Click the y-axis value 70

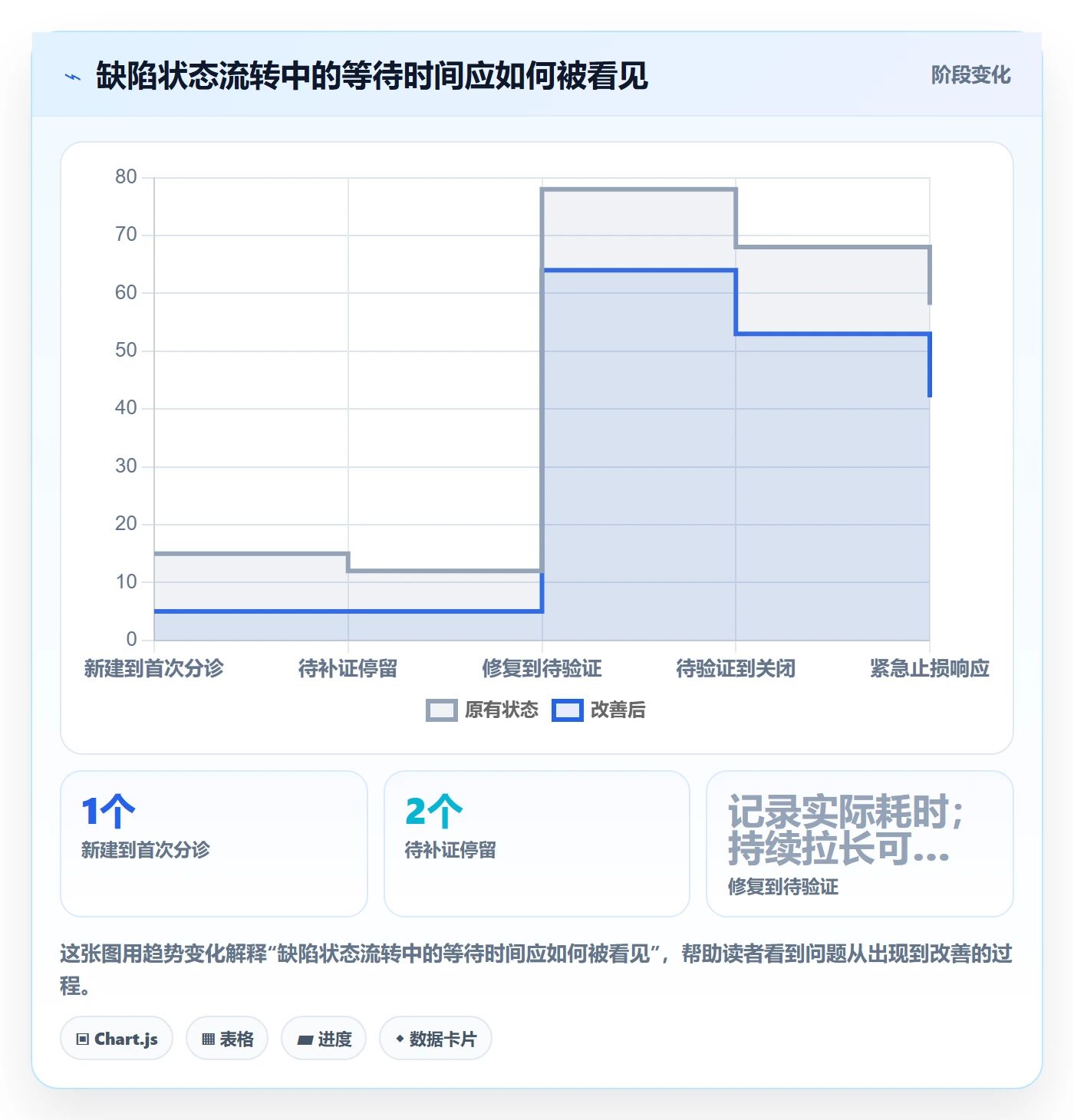(126, 235)
